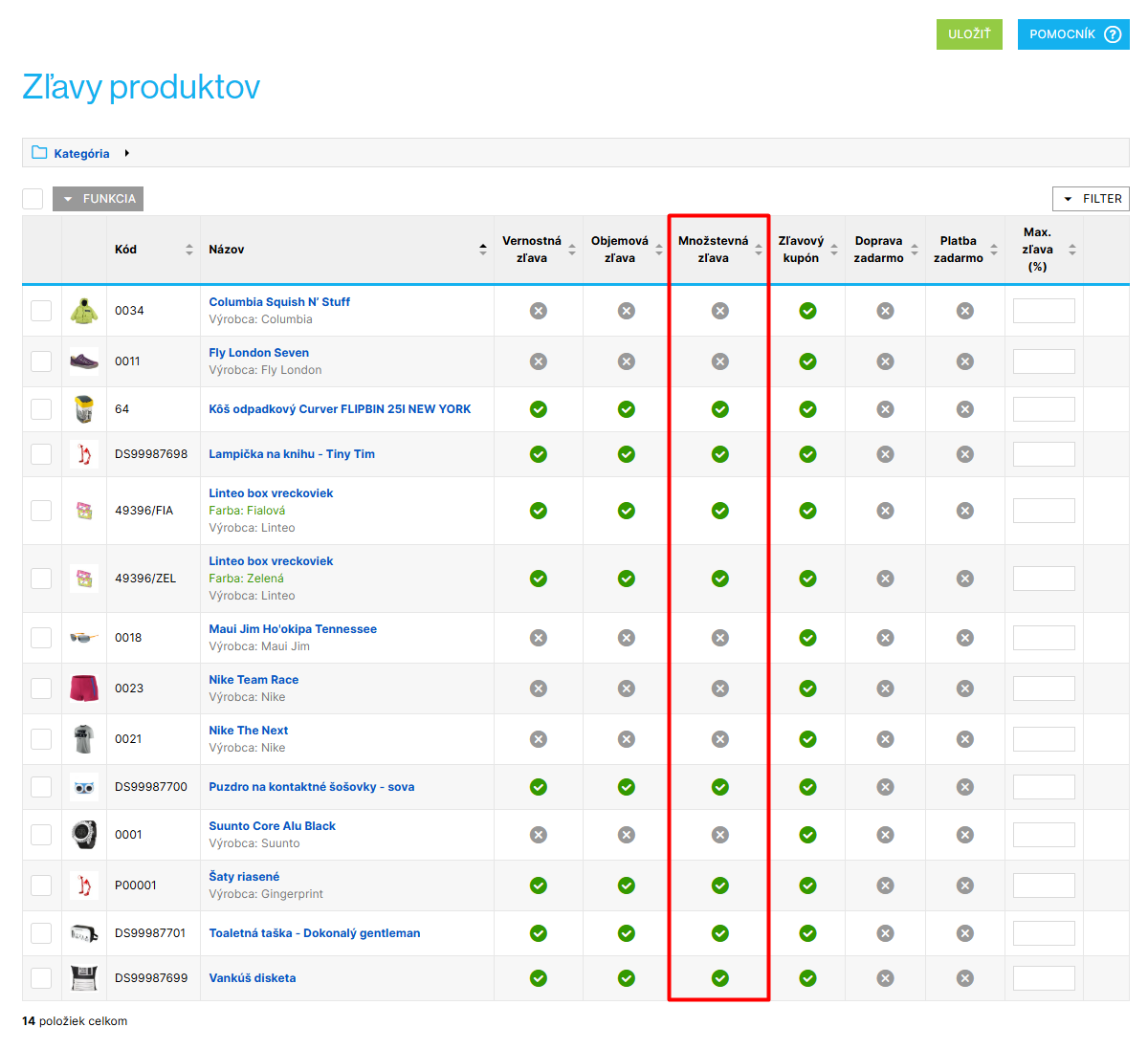This screenshot has height=1049, width=1148.
Task: Toggle Zľavový kupón icon for Columbia Squish N' Stuff
Action: (808, 311)
